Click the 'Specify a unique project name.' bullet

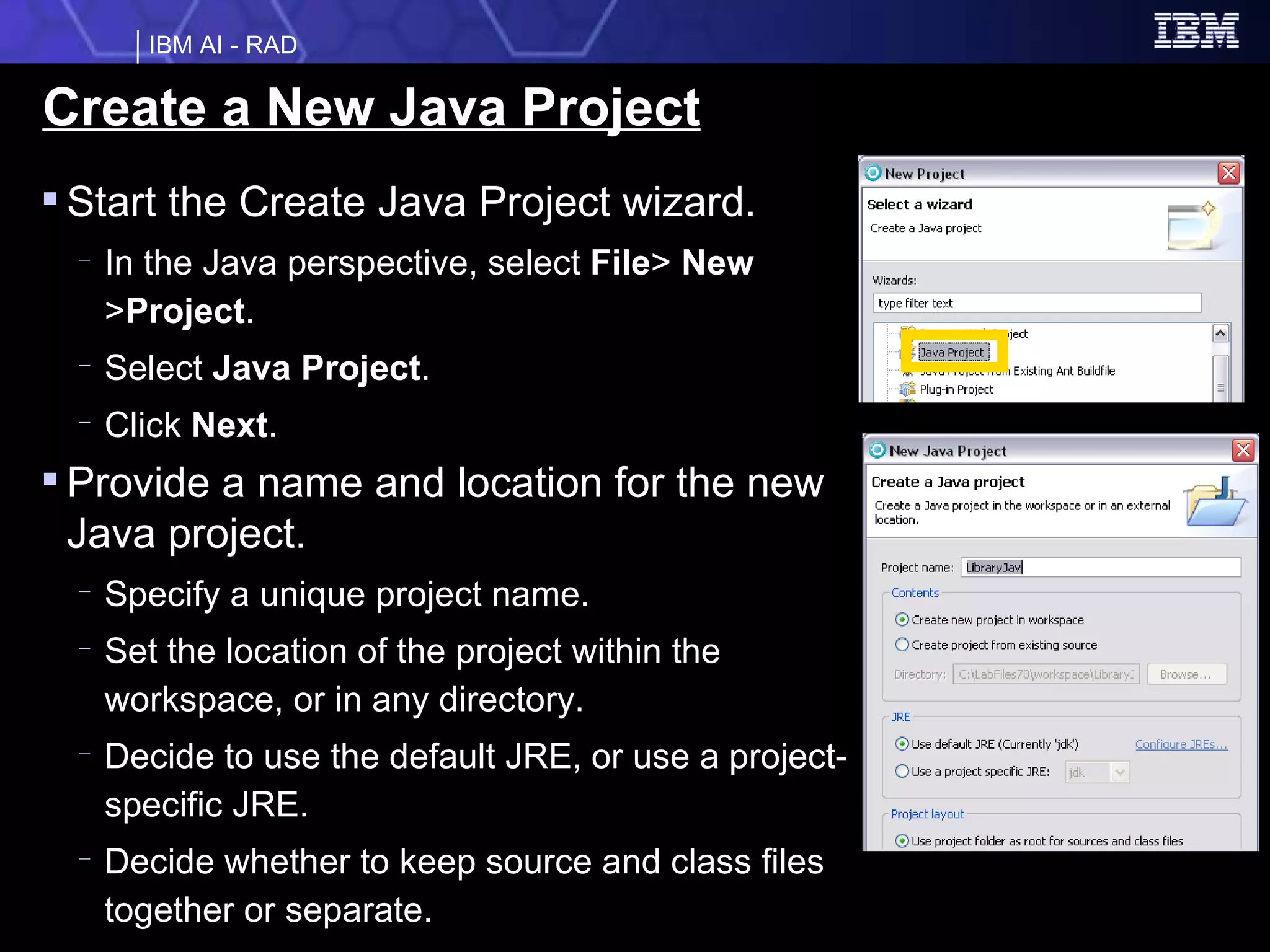coord(347,594)
